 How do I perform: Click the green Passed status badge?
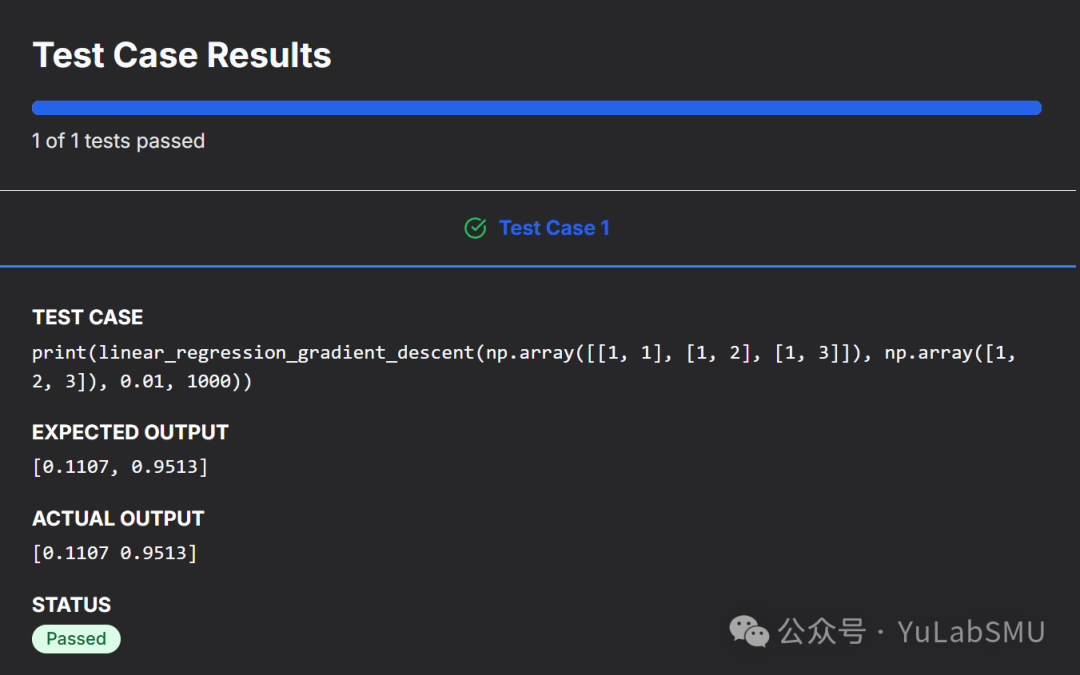point(76,639)
